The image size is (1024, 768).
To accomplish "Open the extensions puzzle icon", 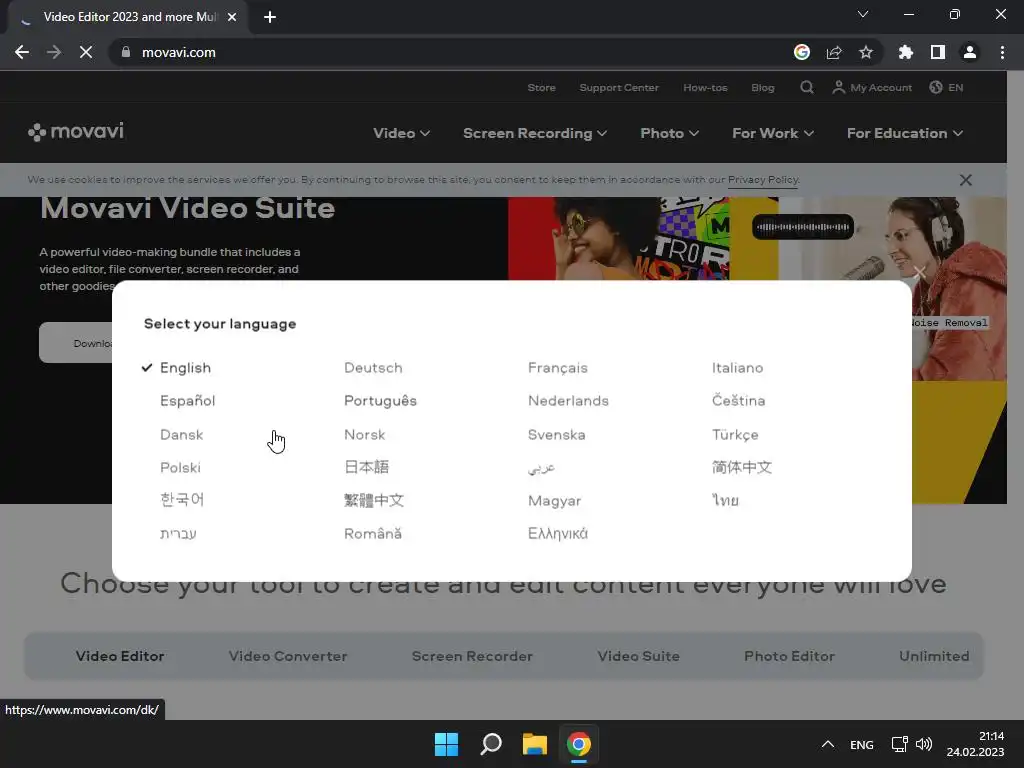I will tap(905, 52).
